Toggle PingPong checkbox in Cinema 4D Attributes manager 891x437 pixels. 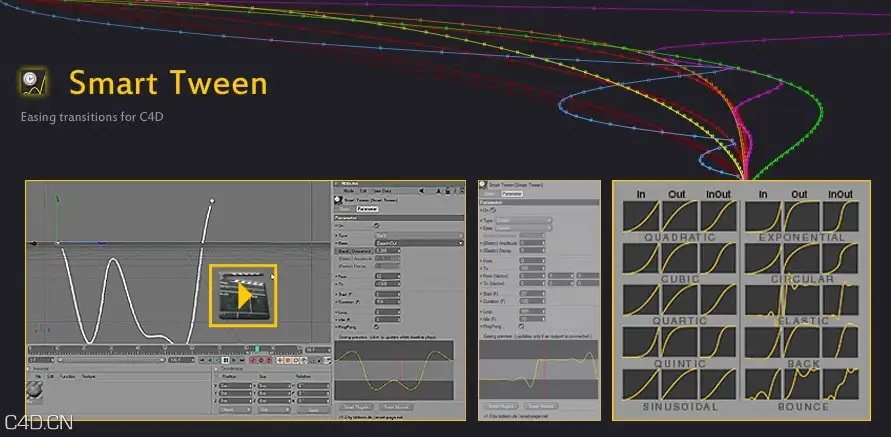coord(377,327)
